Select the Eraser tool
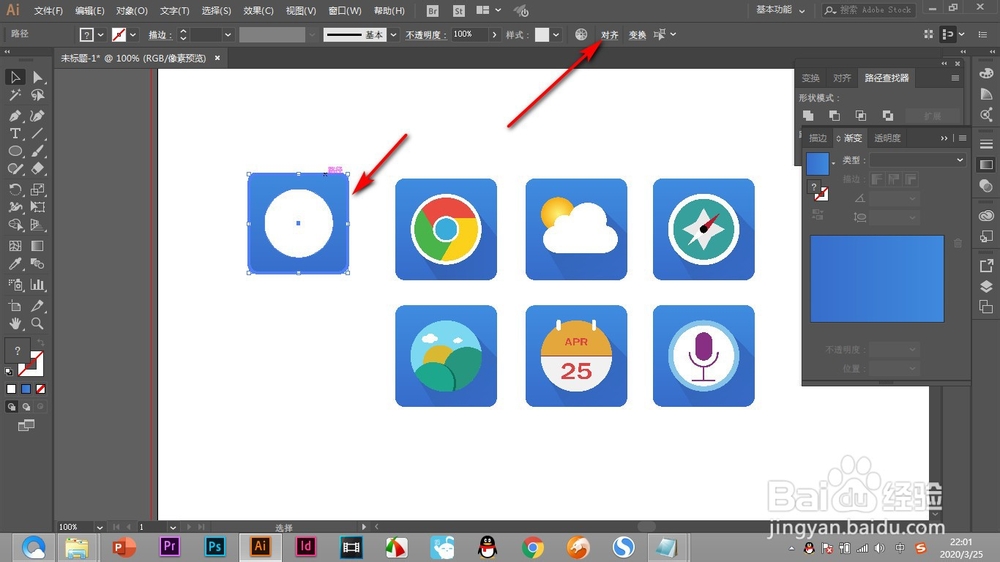Screen dimensions: 1000x562 click(x=38, y=169)
